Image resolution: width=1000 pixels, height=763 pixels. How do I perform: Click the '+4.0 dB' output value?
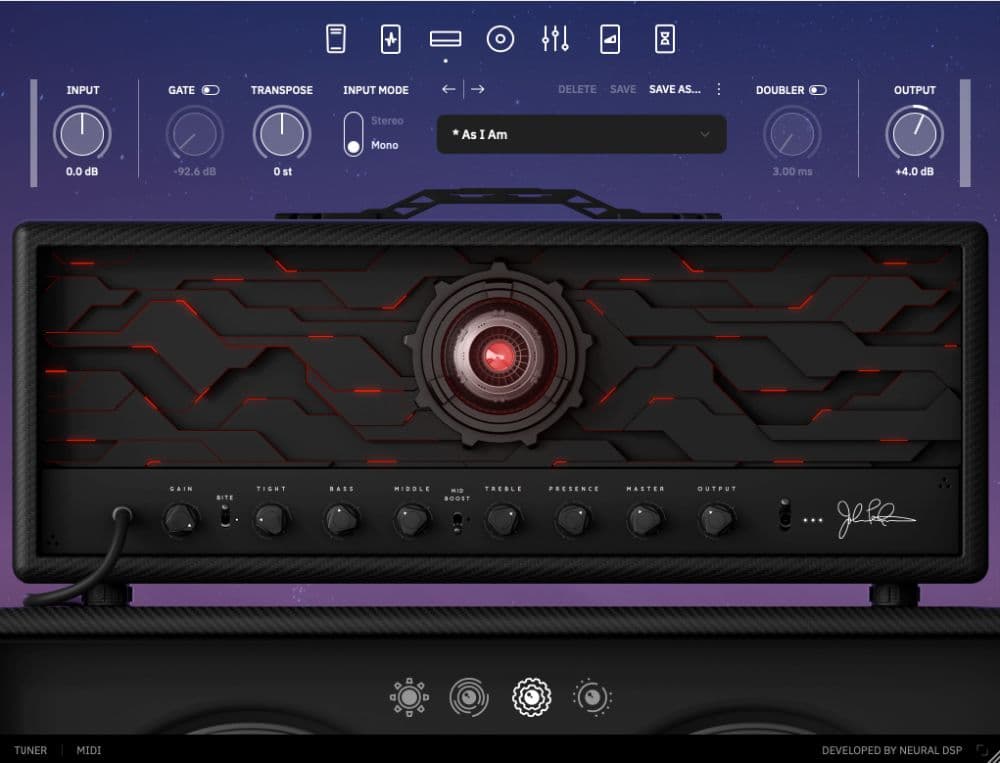pyautogui.click(x=915, y=172)
